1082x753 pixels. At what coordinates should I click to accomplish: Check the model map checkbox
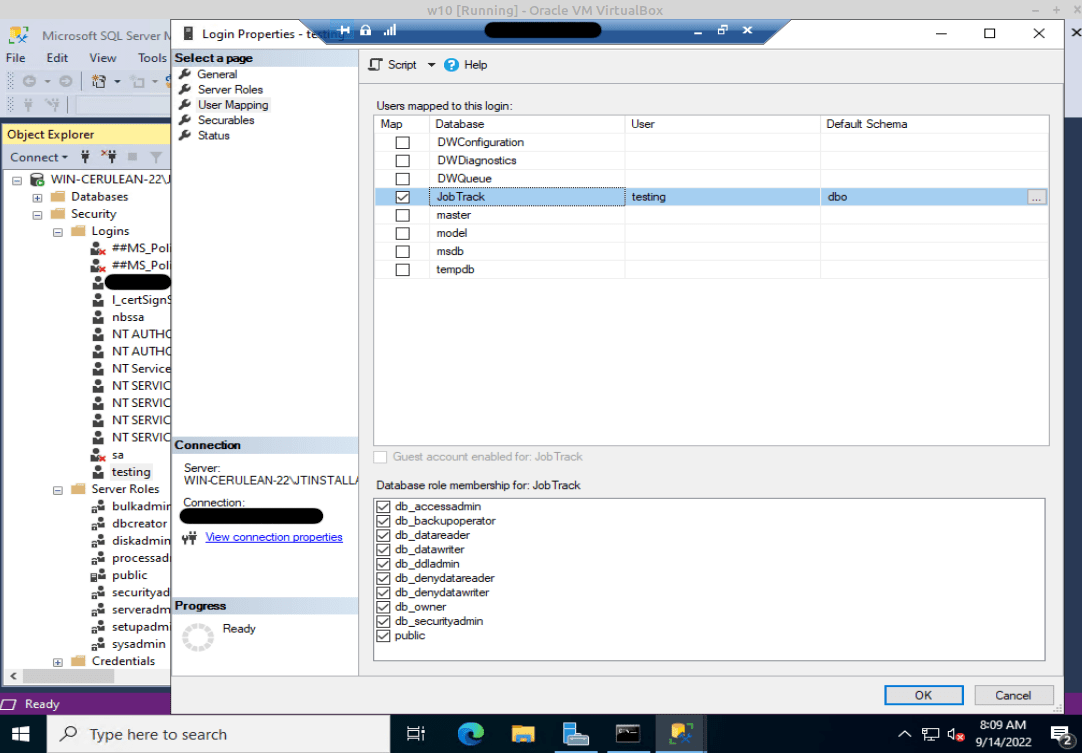tap(402, 233)
